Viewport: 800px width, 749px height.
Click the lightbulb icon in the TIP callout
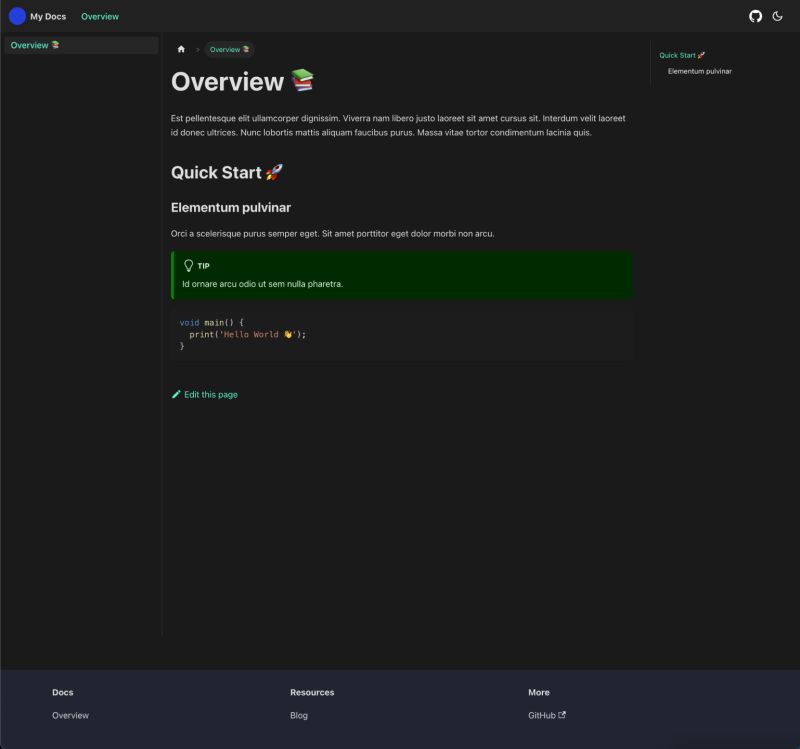(x=190, y=266)
